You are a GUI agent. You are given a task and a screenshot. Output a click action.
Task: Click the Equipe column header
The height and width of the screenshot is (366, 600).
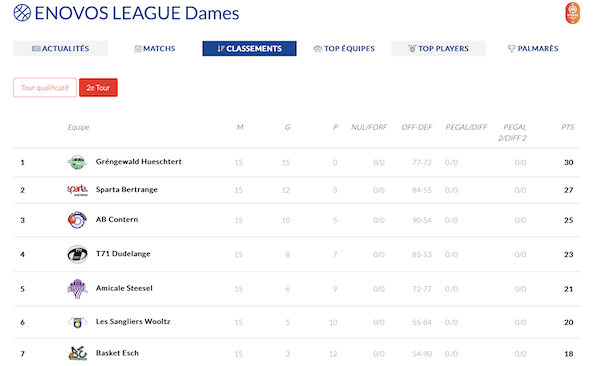[78, 127]
